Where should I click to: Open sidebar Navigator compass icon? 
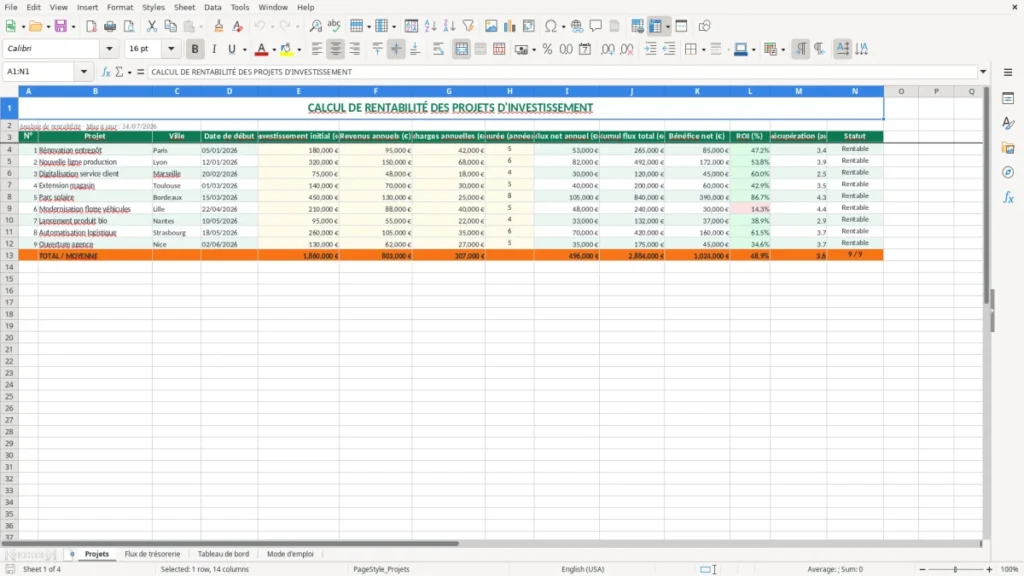click(1008, 172)
